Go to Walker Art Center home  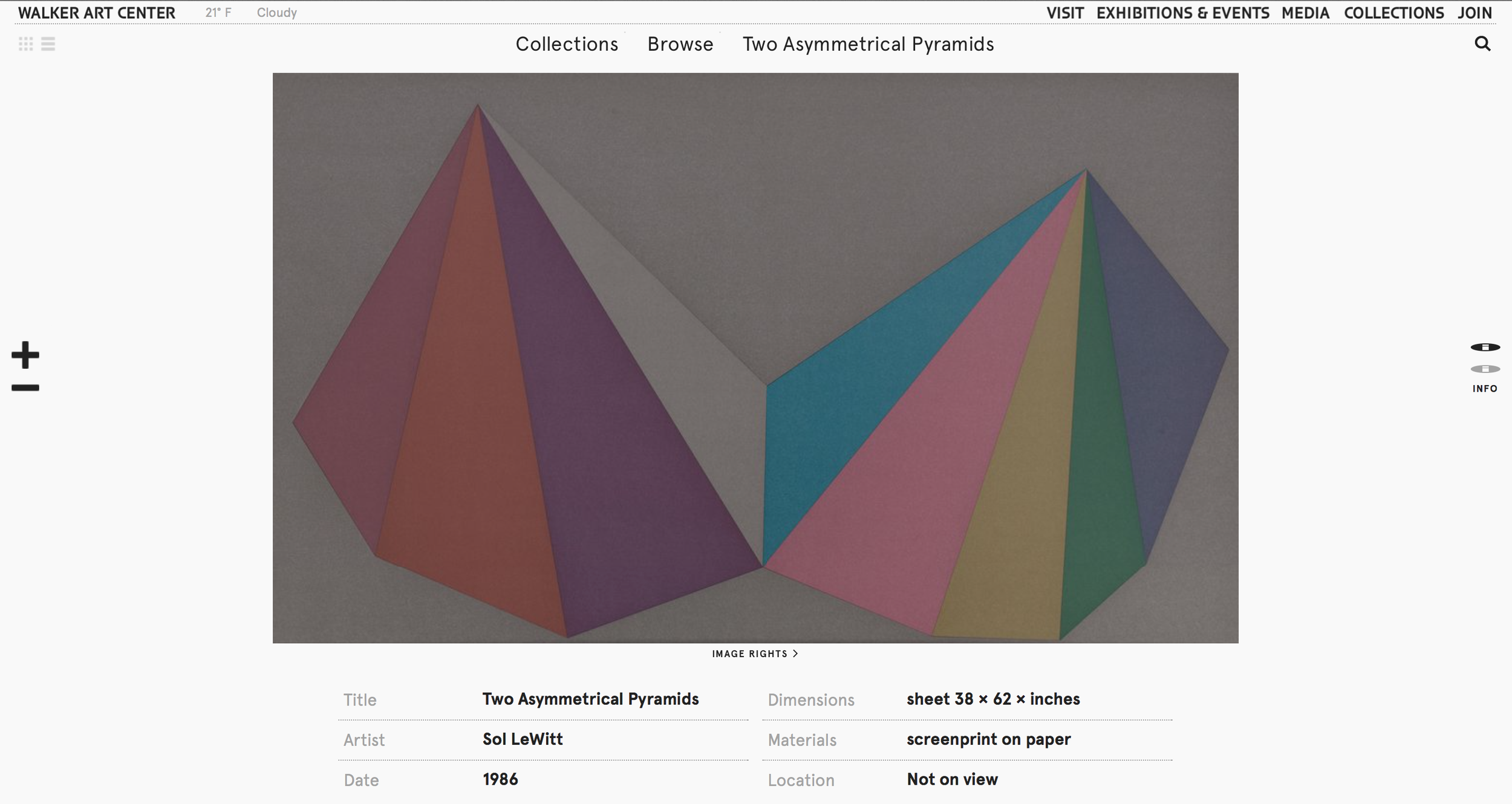97,13
